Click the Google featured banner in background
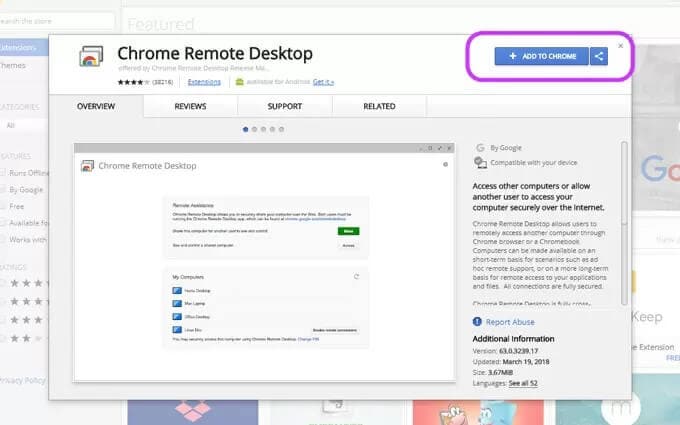The height and width of the screenshot is (425, 680). pyautogui.click(x=656, y=128)
